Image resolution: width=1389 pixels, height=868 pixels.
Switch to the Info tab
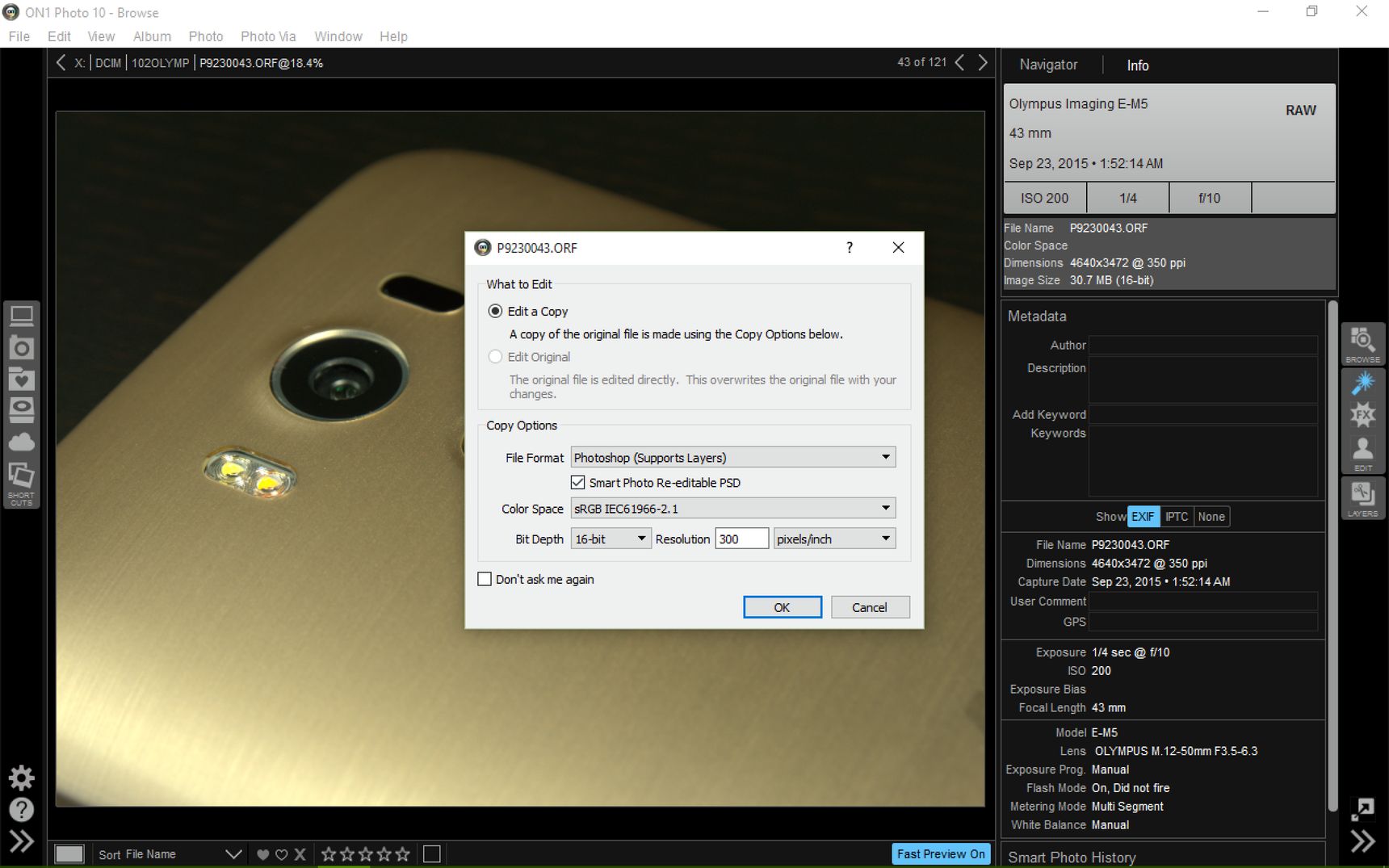tap(1138, 65)
